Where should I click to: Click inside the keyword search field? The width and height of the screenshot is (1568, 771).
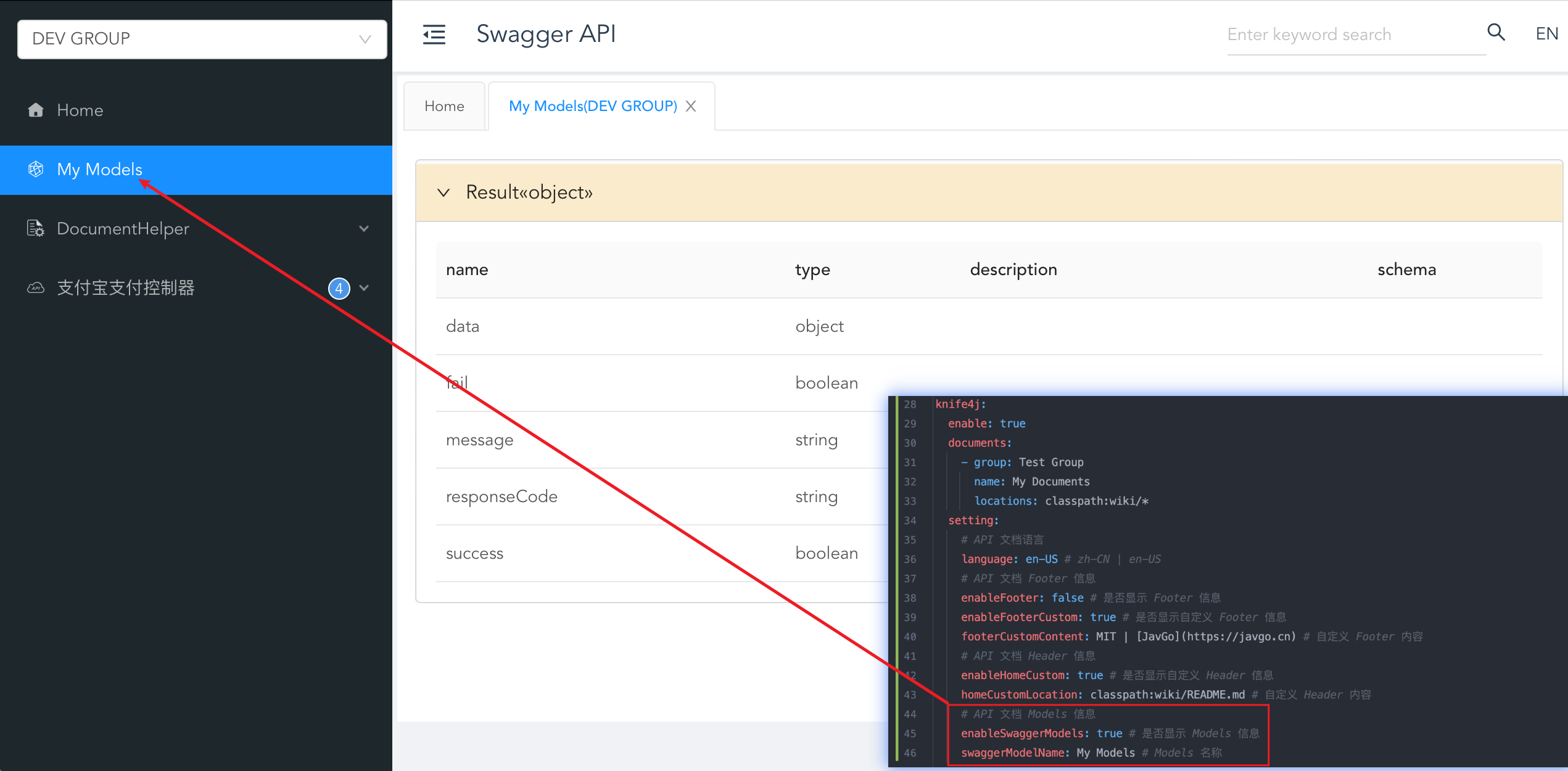coord(1326,34)
